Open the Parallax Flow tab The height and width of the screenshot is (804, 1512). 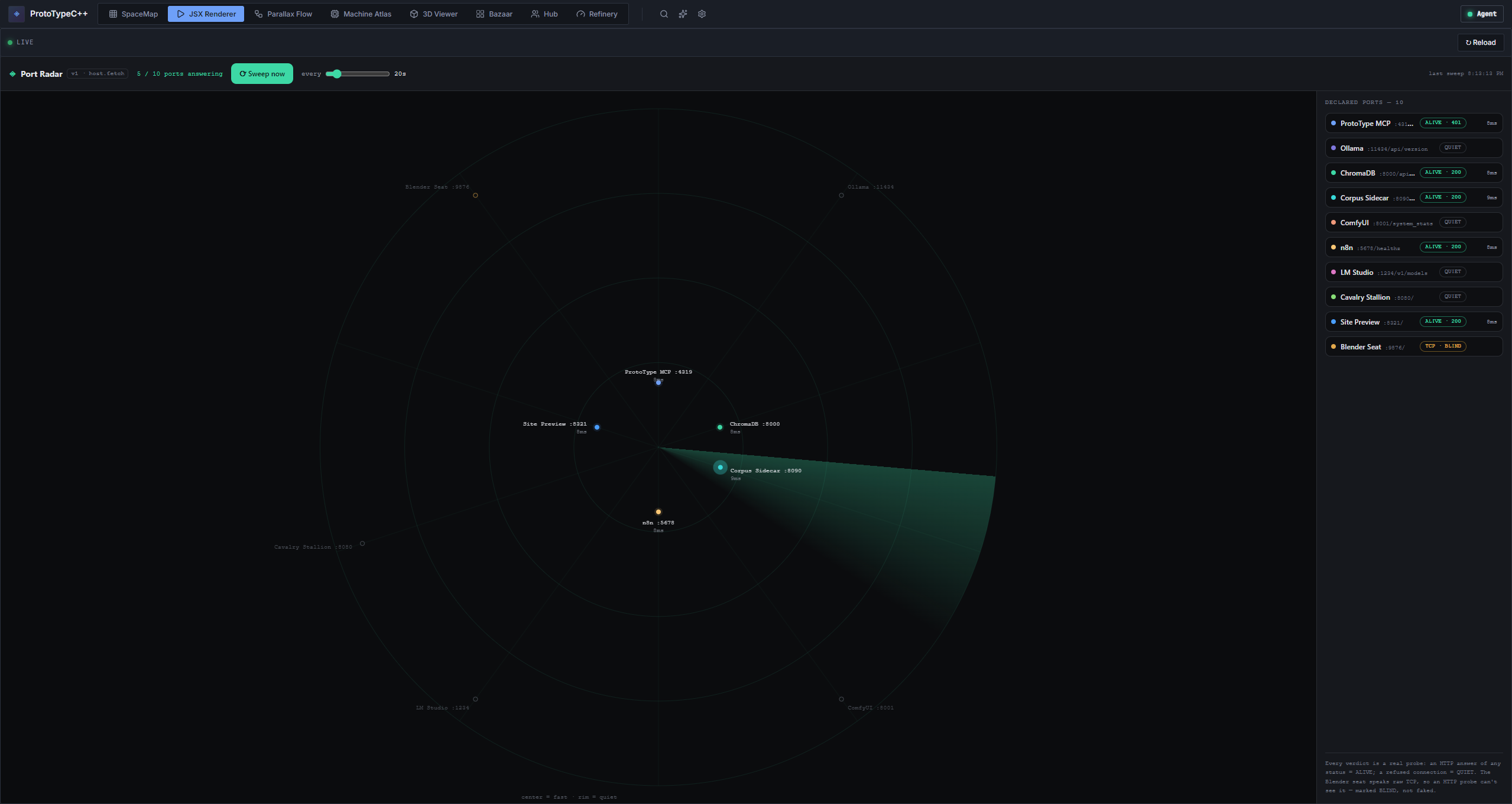283,14
